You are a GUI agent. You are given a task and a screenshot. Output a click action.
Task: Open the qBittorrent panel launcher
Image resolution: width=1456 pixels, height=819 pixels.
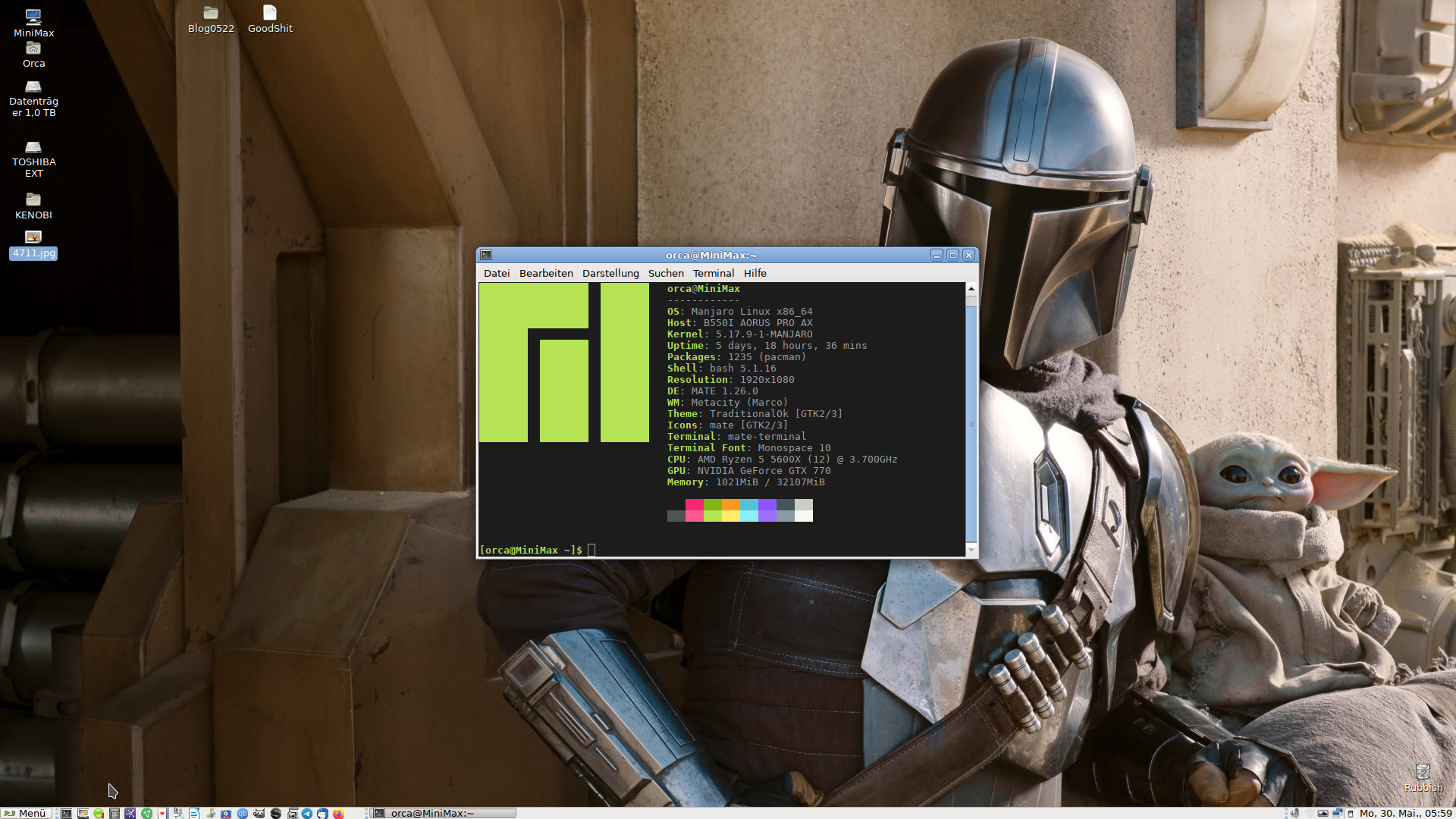pos(243,813)
